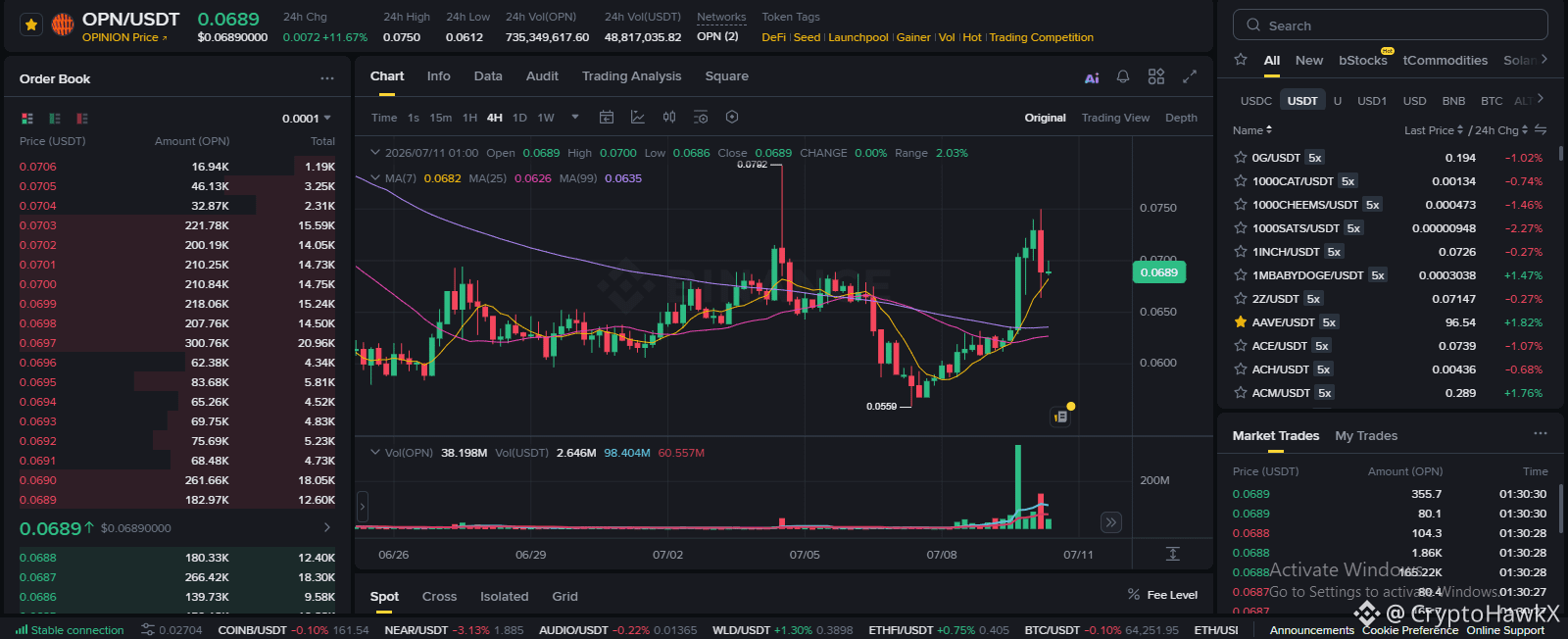The image size is (1568, 639).
Task: Open the chart layout grid icon
Action: pyautogui.click(x=1156, y=76)
